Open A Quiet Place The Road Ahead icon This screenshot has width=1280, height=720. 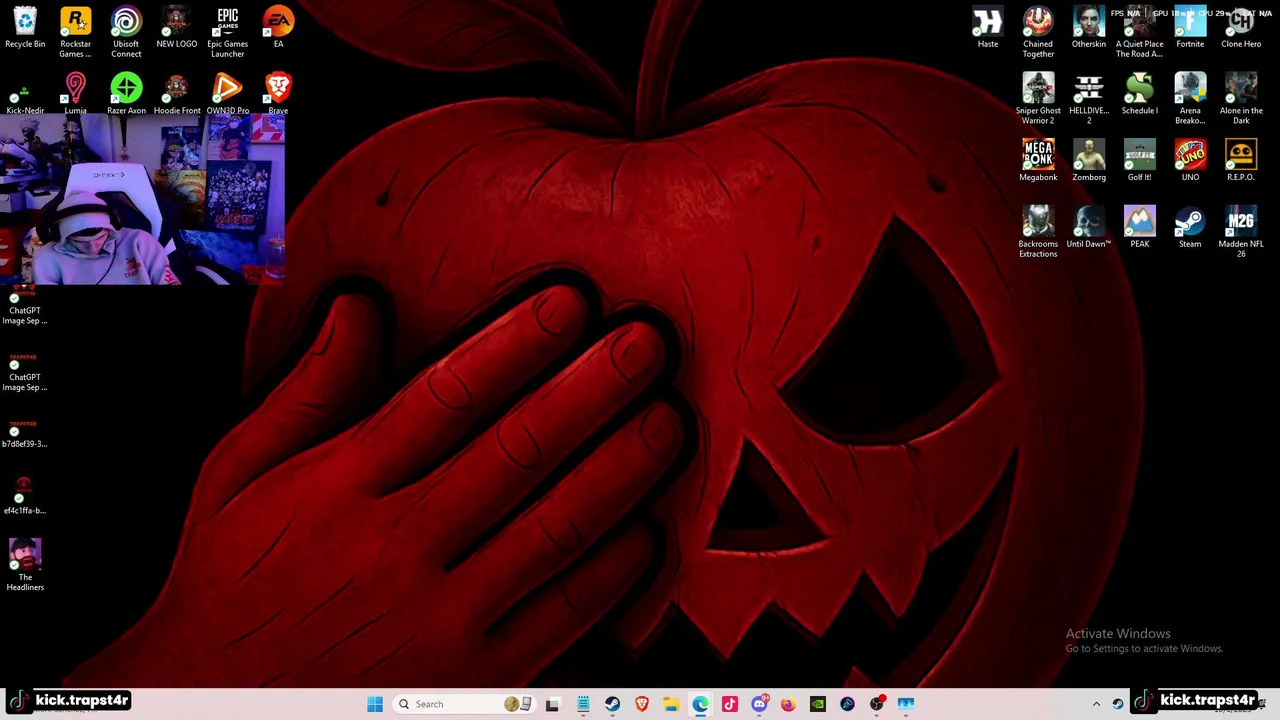point(1140,32)
